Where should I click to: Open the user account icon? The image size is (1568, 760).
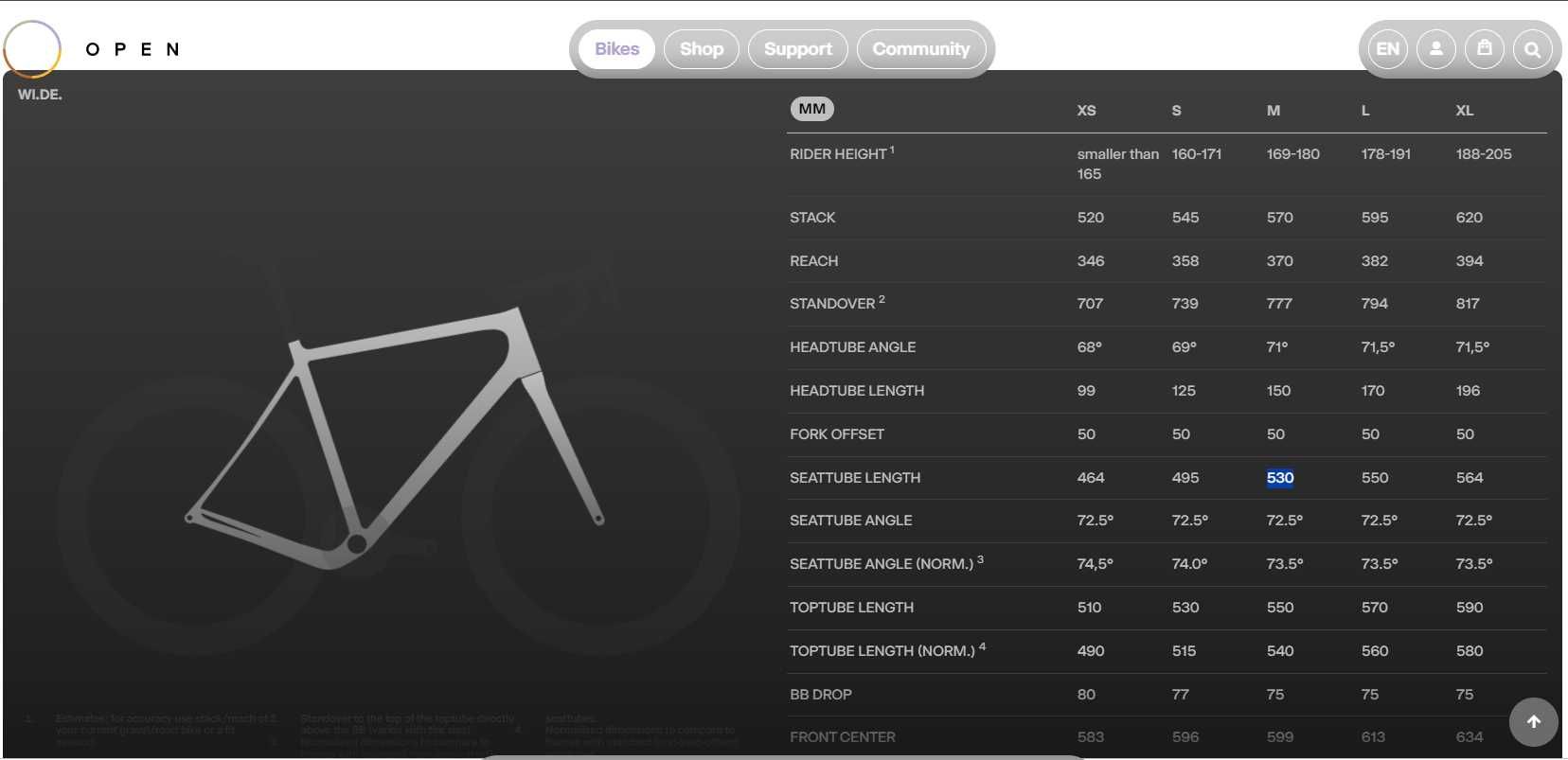pos(1436,49)
